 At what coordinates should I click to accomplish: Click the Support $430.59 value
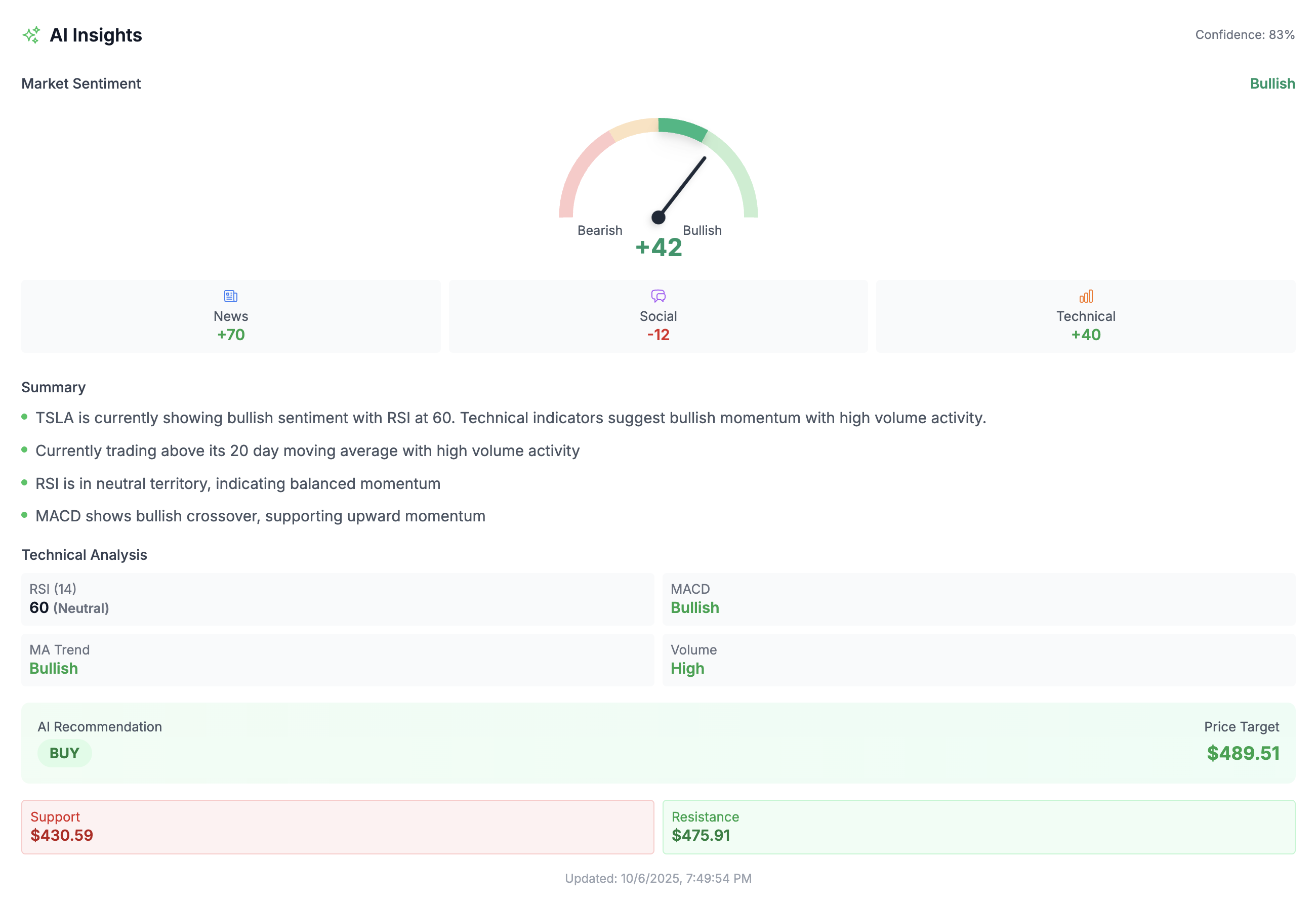62,835
